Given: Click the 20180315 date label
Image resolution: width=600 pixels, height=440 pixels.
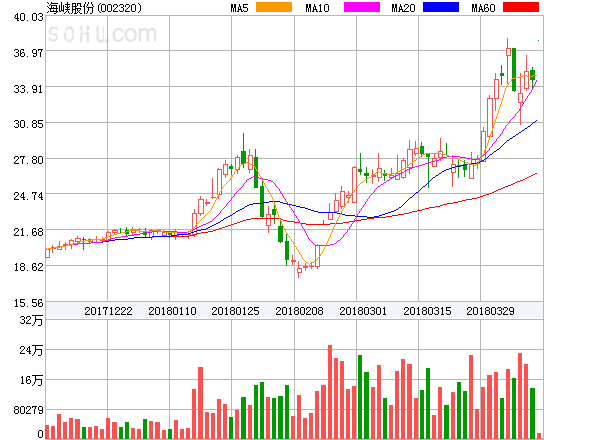Looking at the screenshot, I should pos(427,311).
